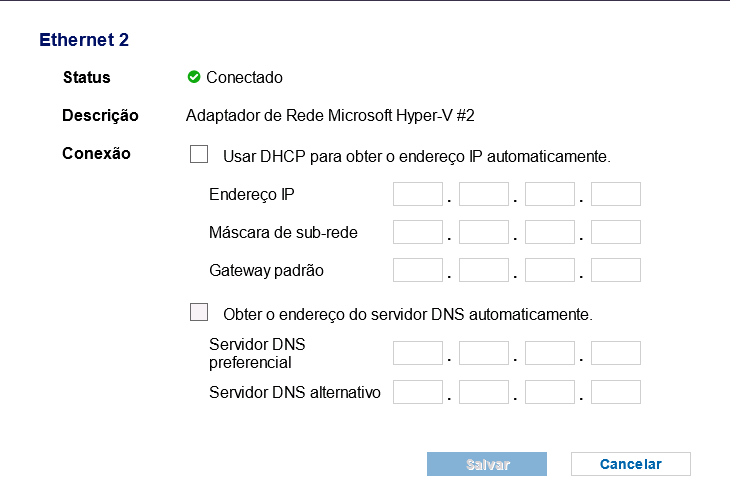Screen dimensions: 730x498
Task: Focus third octet of Servidor DNS alternativo
Action: pyautogui.click(x=550, y=392)
